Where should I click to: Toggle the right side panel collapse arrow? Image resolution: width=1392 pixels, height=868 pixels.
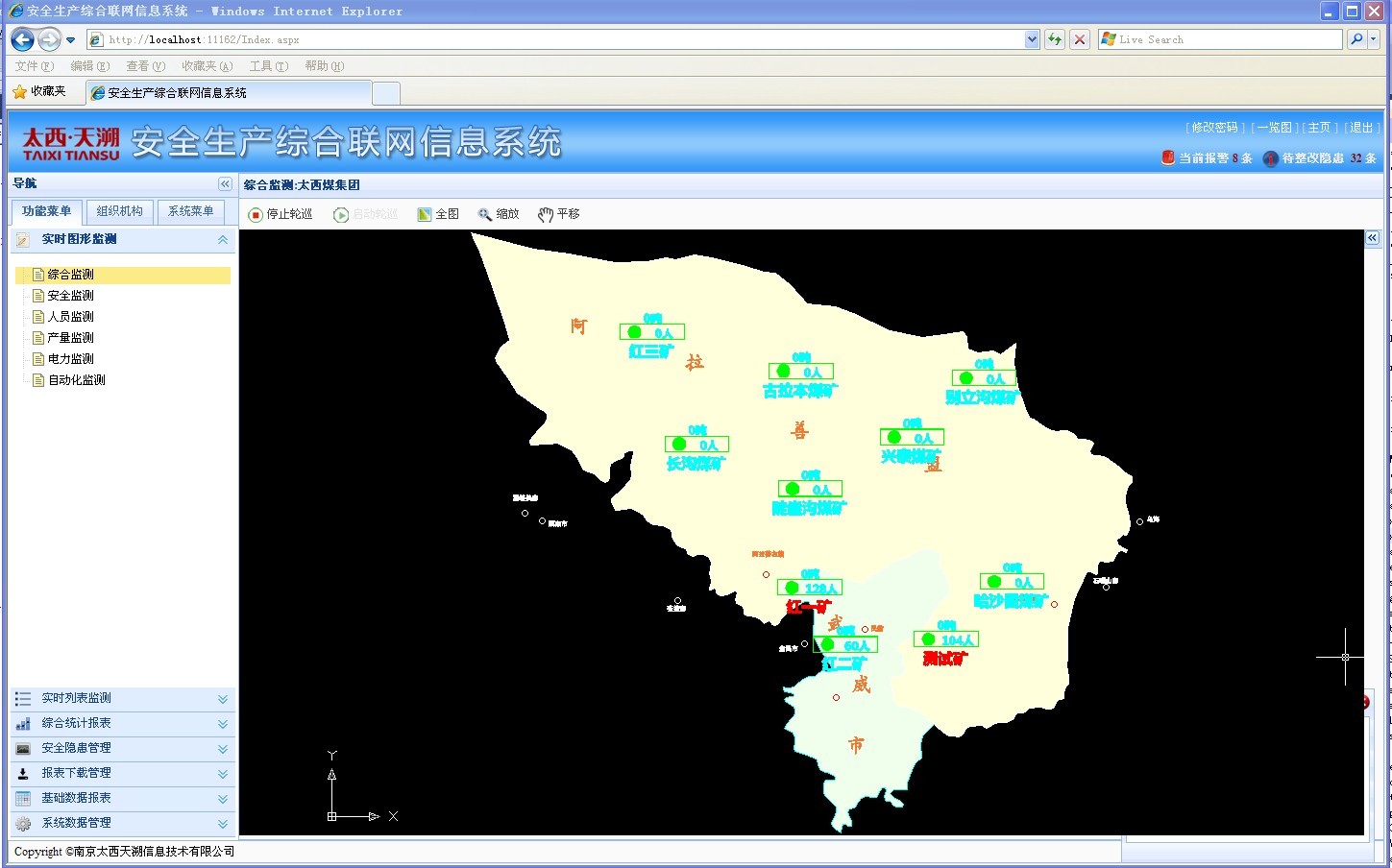point(1373,238)
